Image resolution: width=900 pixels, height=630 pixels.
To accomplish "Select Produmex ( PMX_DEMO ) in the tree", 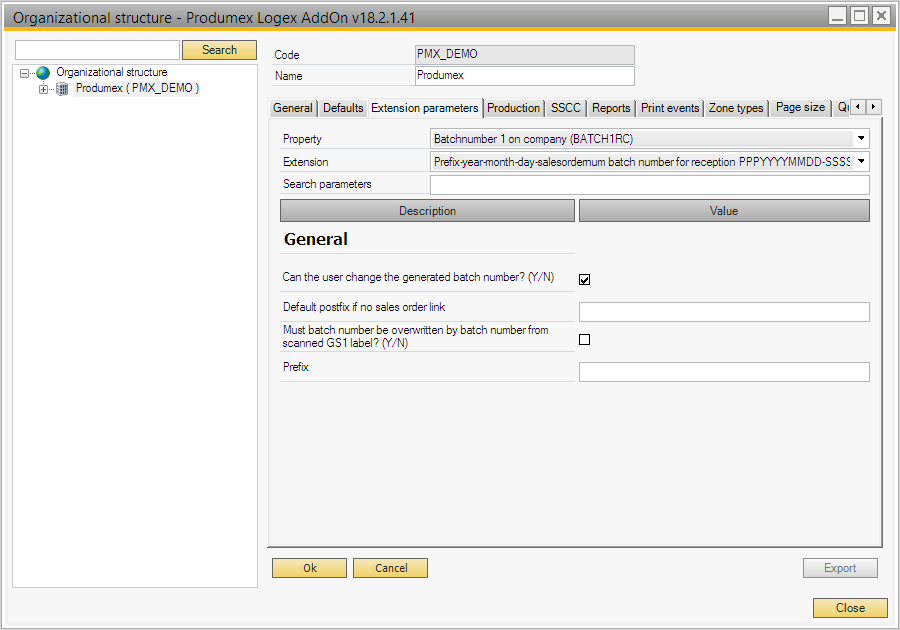I will (x=137, y=89).
